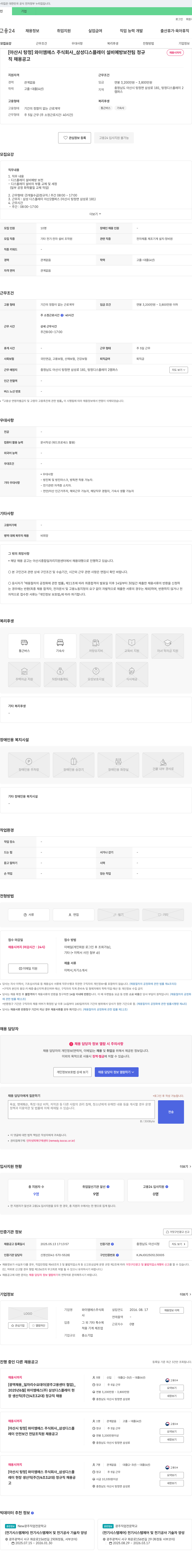The height and width of the screenshot is (1568, 192).
Task: Open the 실업급여 menu
Action: 95,30
